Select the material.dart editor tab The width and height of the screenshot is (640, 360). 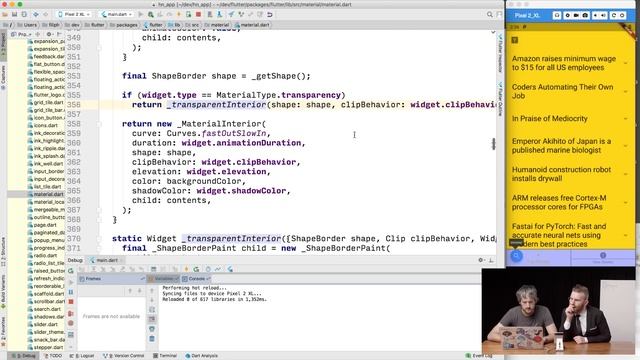click(x=252, y=25)
